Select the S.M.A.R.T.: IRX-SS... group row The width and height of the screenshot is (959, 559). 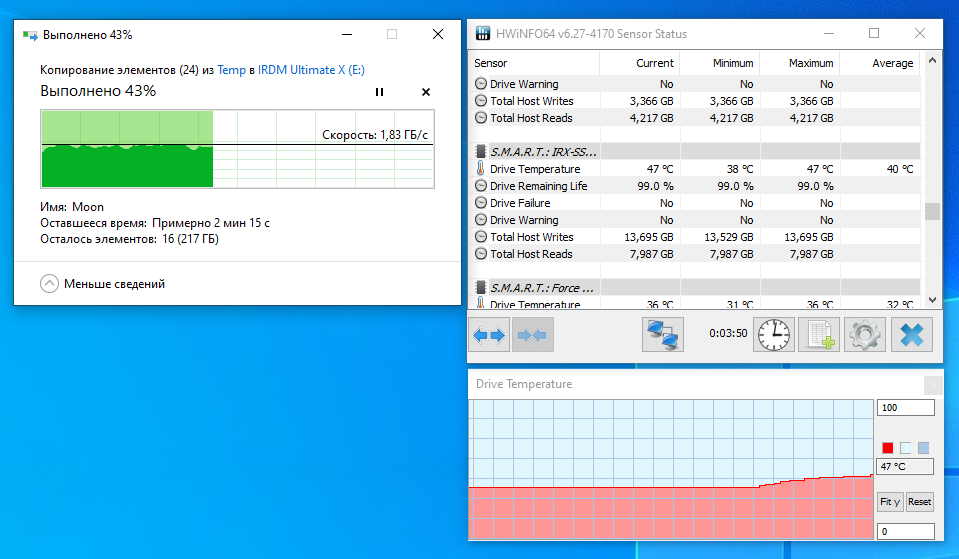pos(695,152)
